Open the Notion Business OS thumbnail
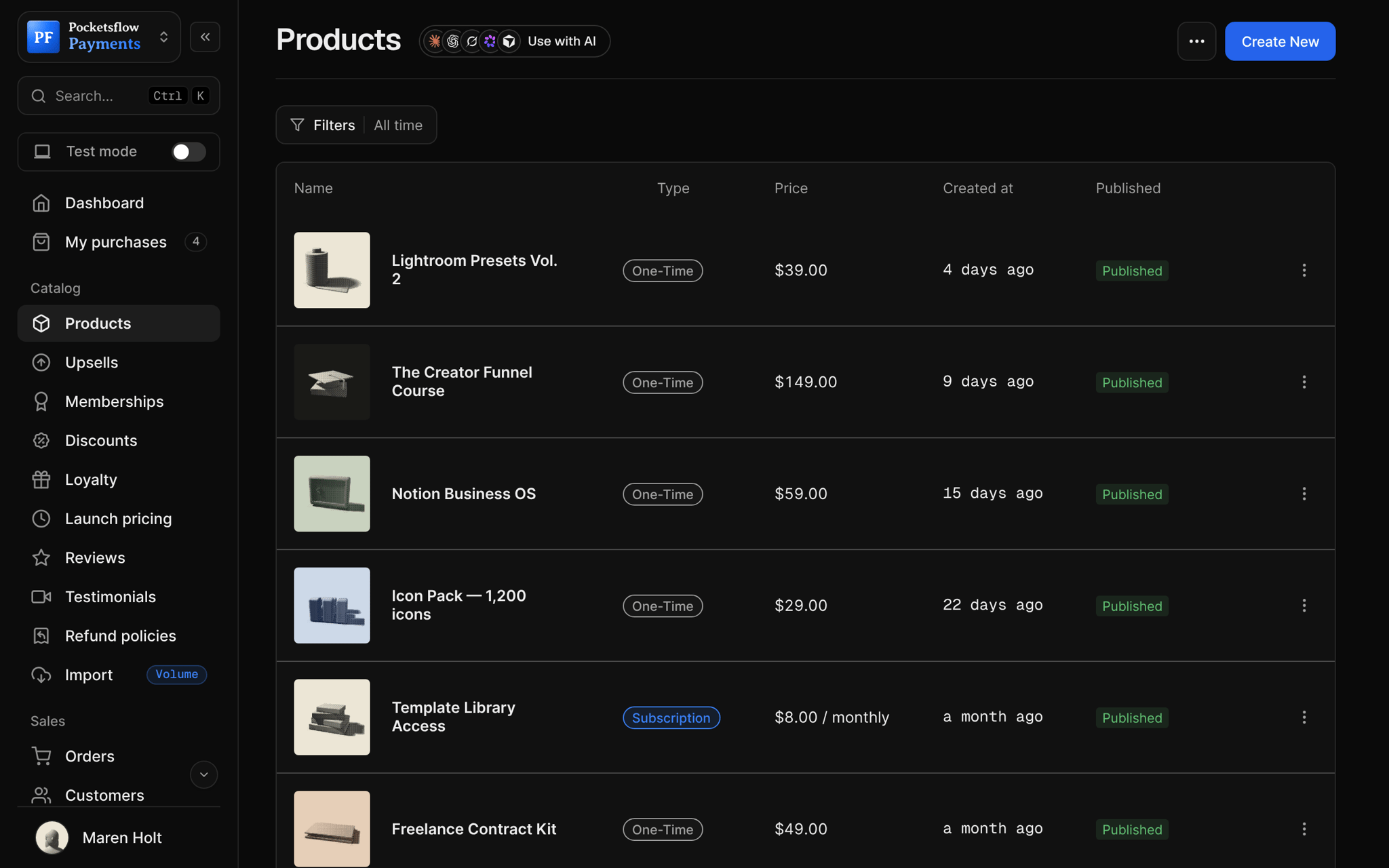This screenshot has height=868, width=1389. [332, 494]
